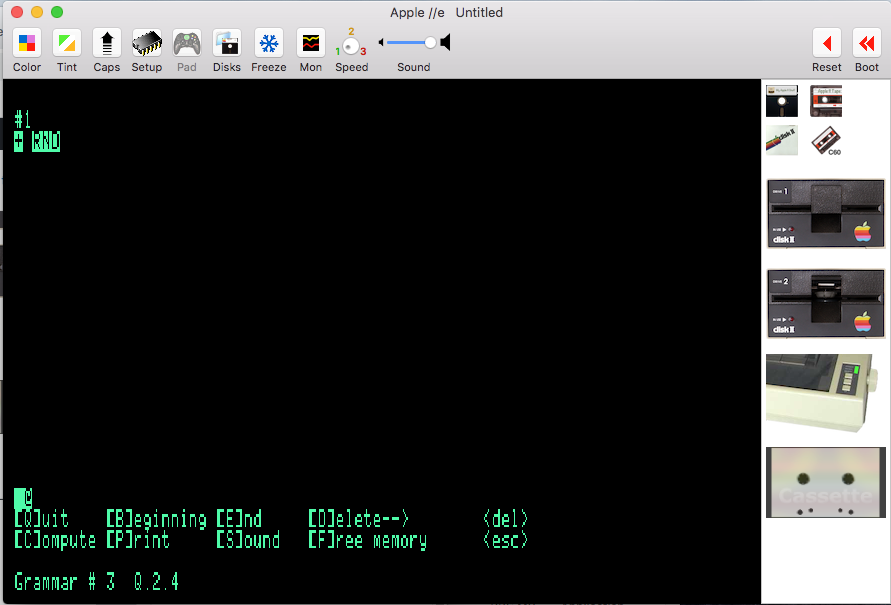The height and width of the screenshot is (605, 891).
Task: Click the [Q]uit option text
Action: click(41, 519)
